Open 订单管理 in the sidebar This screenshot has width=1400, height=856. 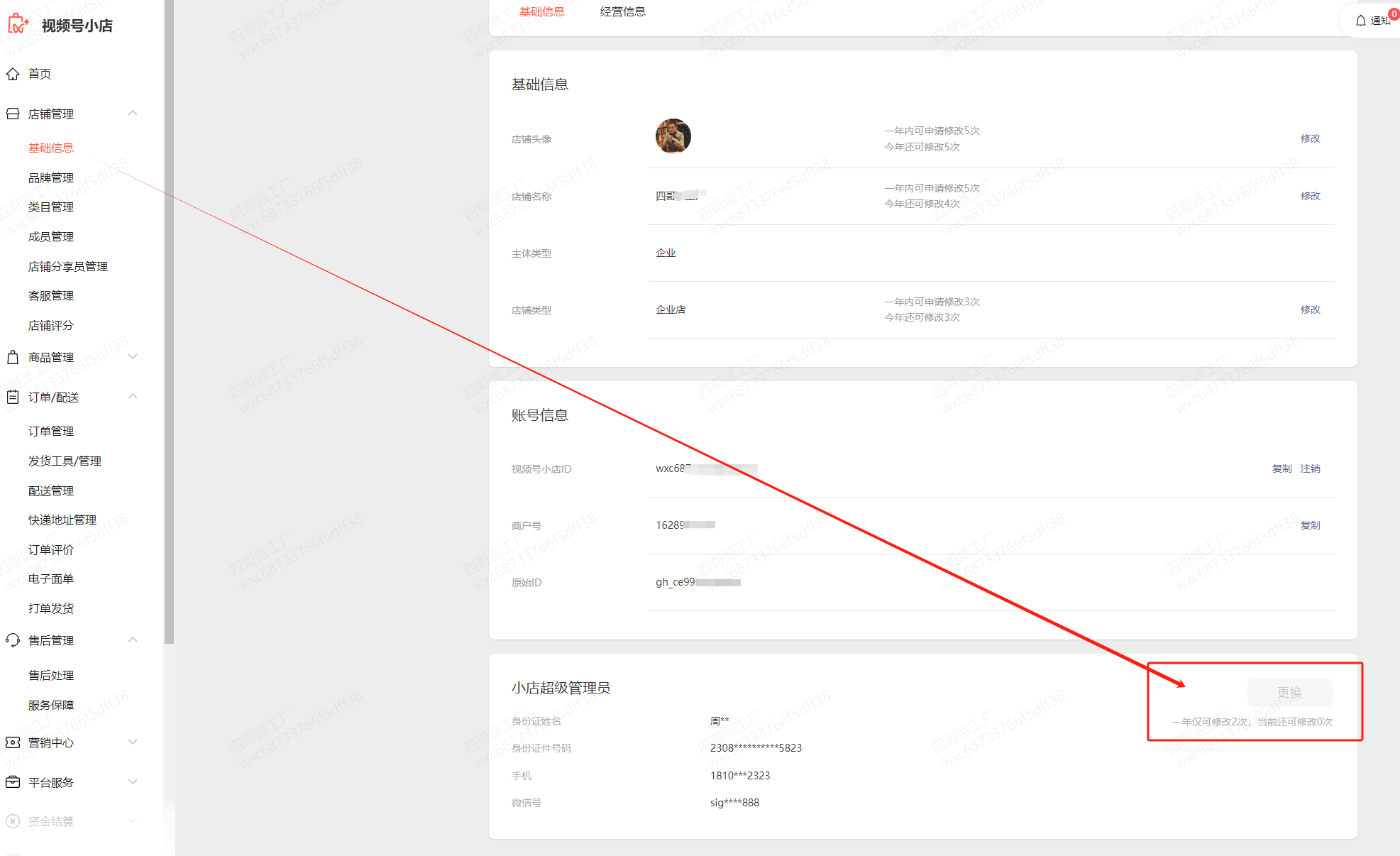coord(51,431)
